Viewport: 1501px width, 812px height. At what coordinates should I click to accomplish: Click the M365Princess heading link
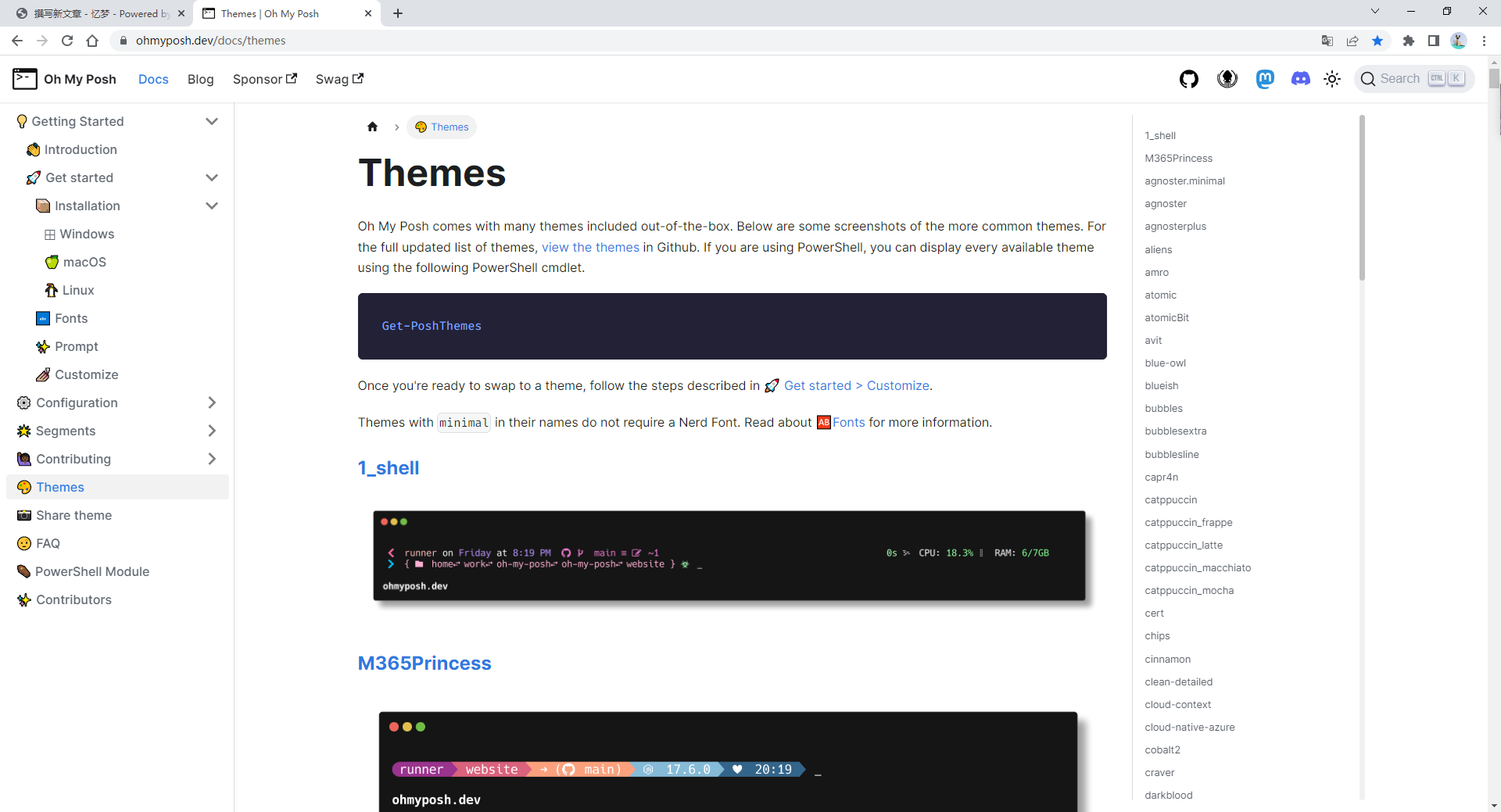click(425, 663)
